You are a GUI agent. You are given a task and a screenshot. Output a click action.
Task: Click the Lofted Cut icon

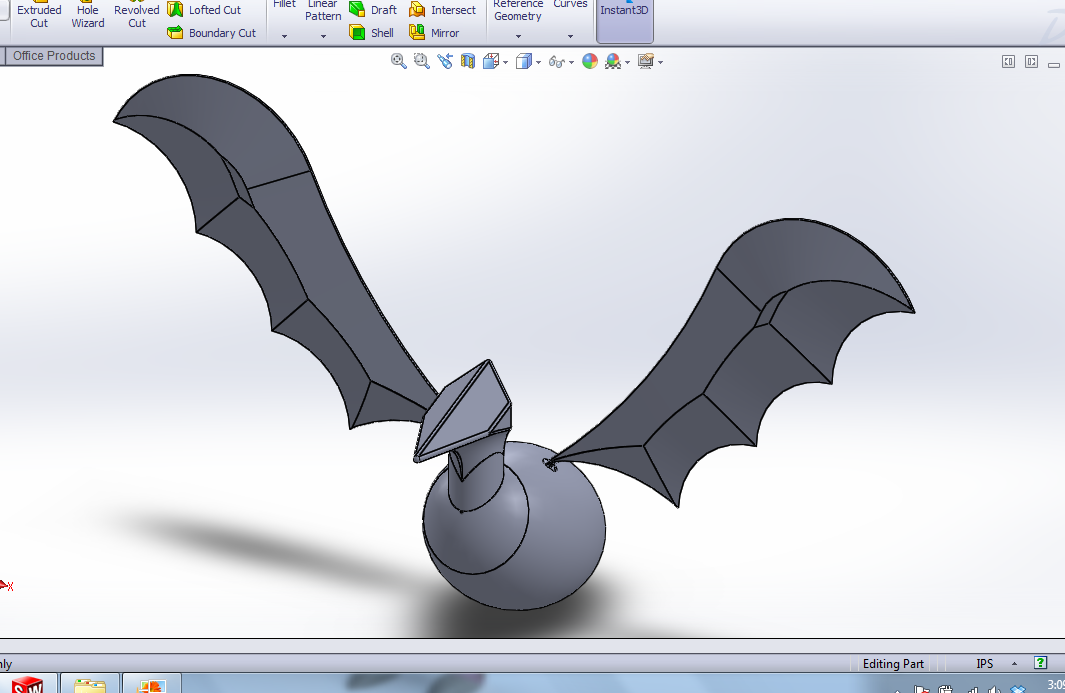(175, 10)
